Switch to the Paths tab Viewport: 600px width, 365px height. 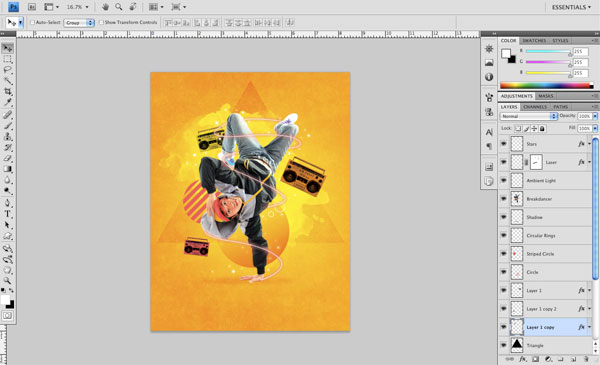coord(561,107)
